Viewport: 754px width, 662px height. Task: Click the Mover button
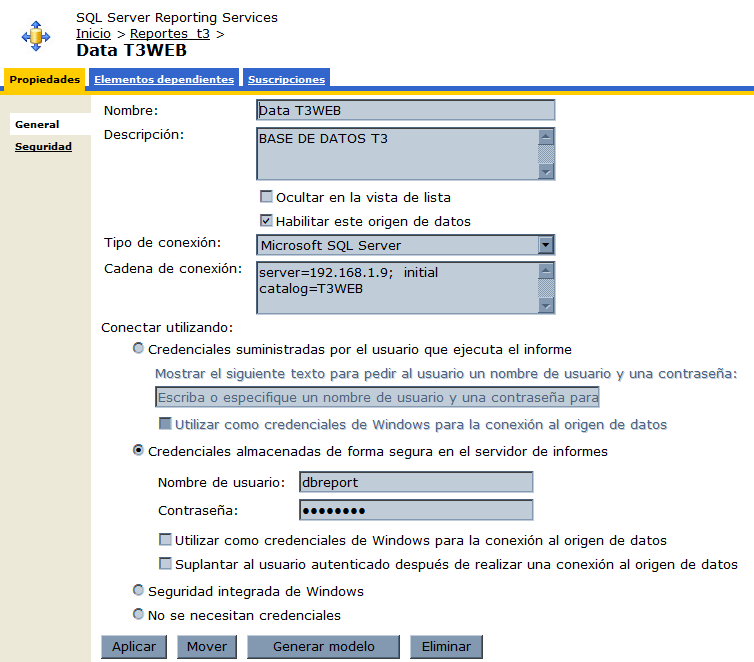[x=207, y=647]
